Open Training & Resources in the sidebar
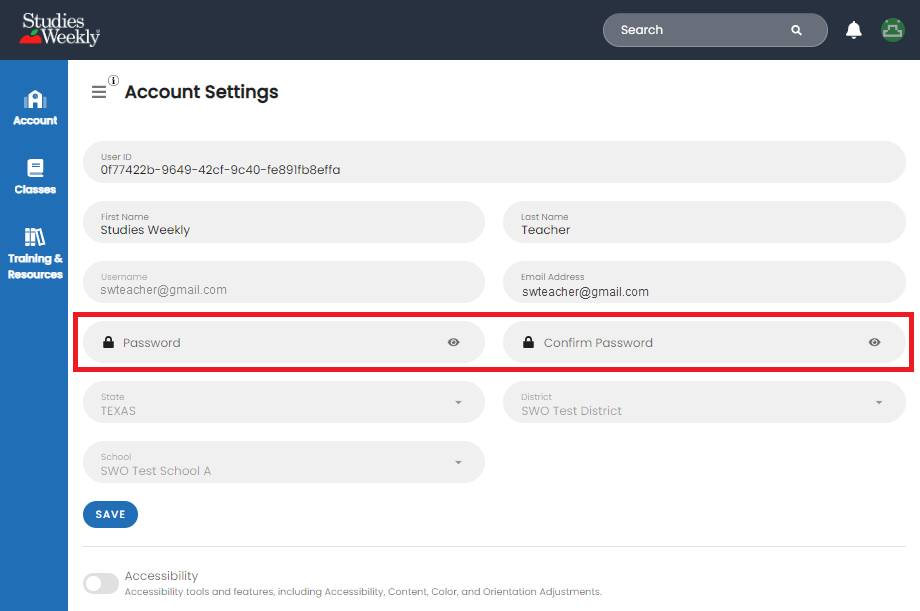 (35, 254)
